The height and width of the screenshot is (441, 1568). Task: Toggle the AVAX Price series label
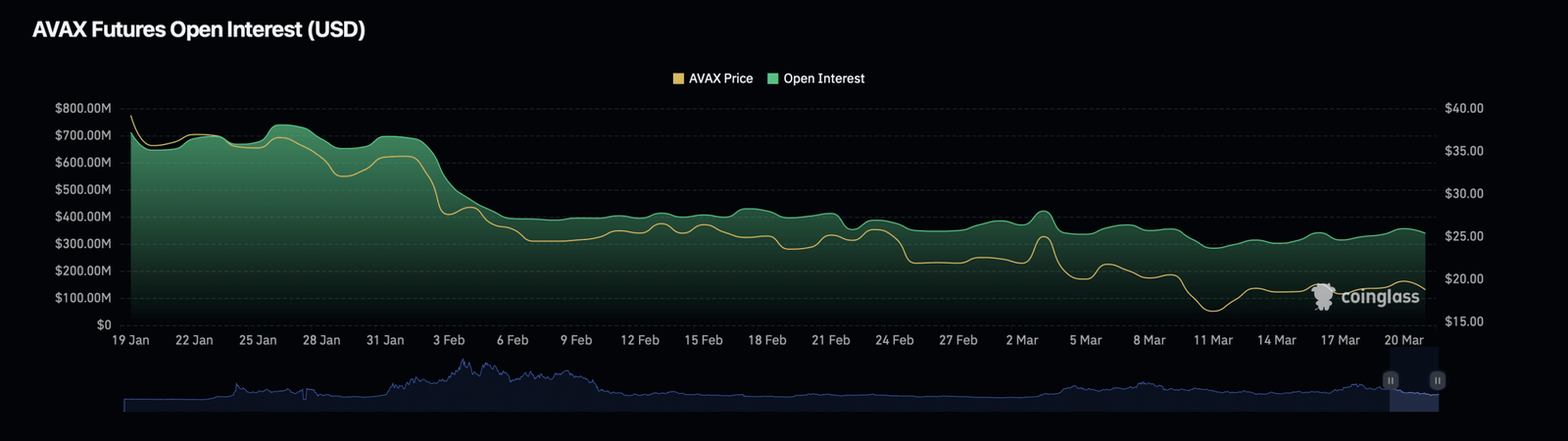click(x=720, y=78)
